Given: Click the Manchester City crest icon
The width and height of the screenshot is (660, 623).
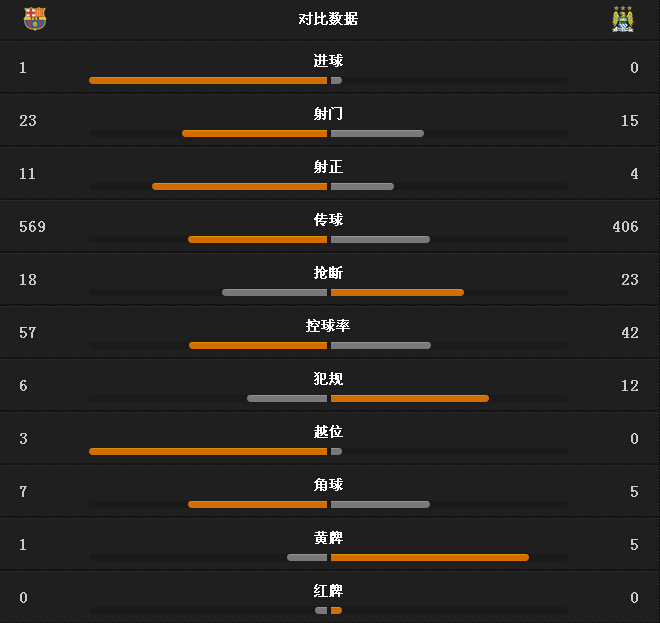Looking at the screenshot, I should [x=623, y=19].
